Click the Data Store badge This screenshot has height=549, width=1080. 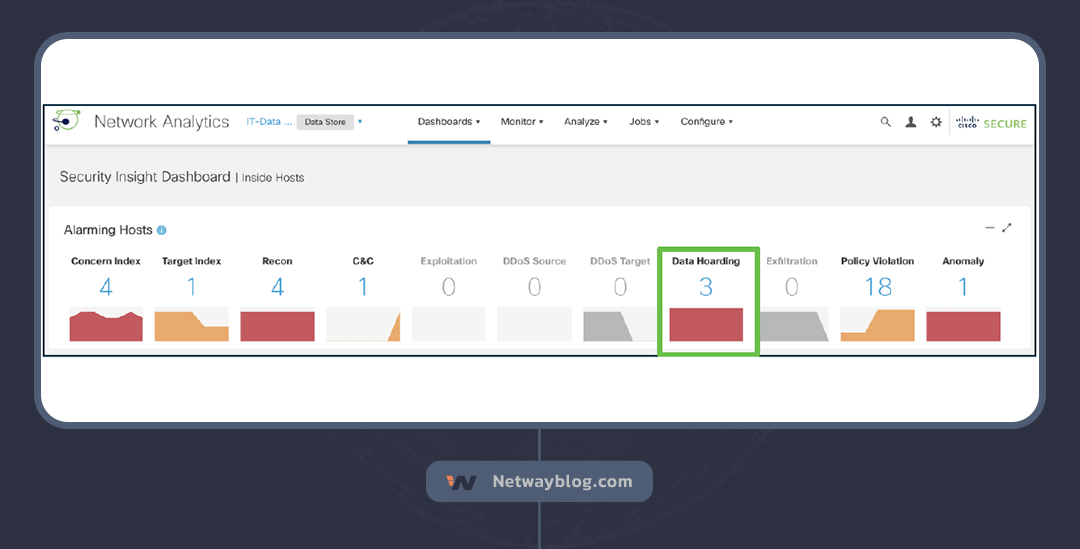pyautogui.click(x=325, y=122)
